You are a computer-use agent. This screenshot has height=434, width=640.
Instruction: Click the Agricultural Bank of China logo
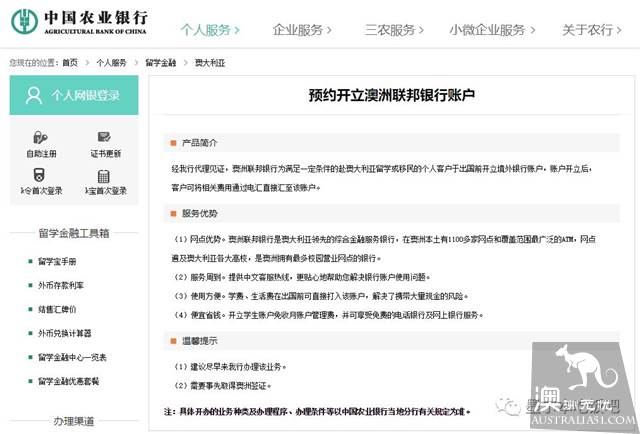pyautogui.click(x=79, y=22)
